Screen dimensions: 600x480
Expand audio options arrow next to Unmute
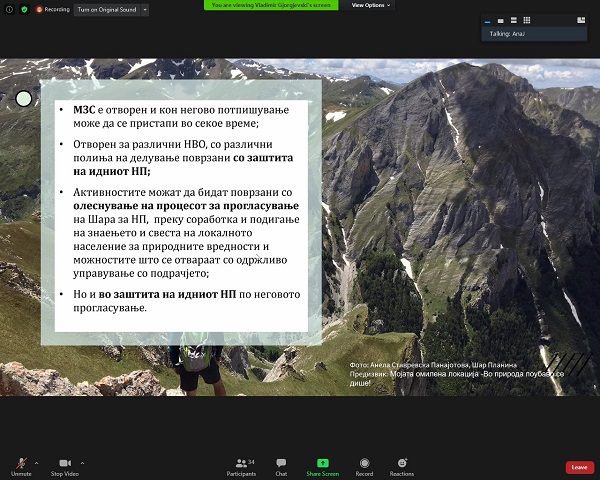pos(37,463)
